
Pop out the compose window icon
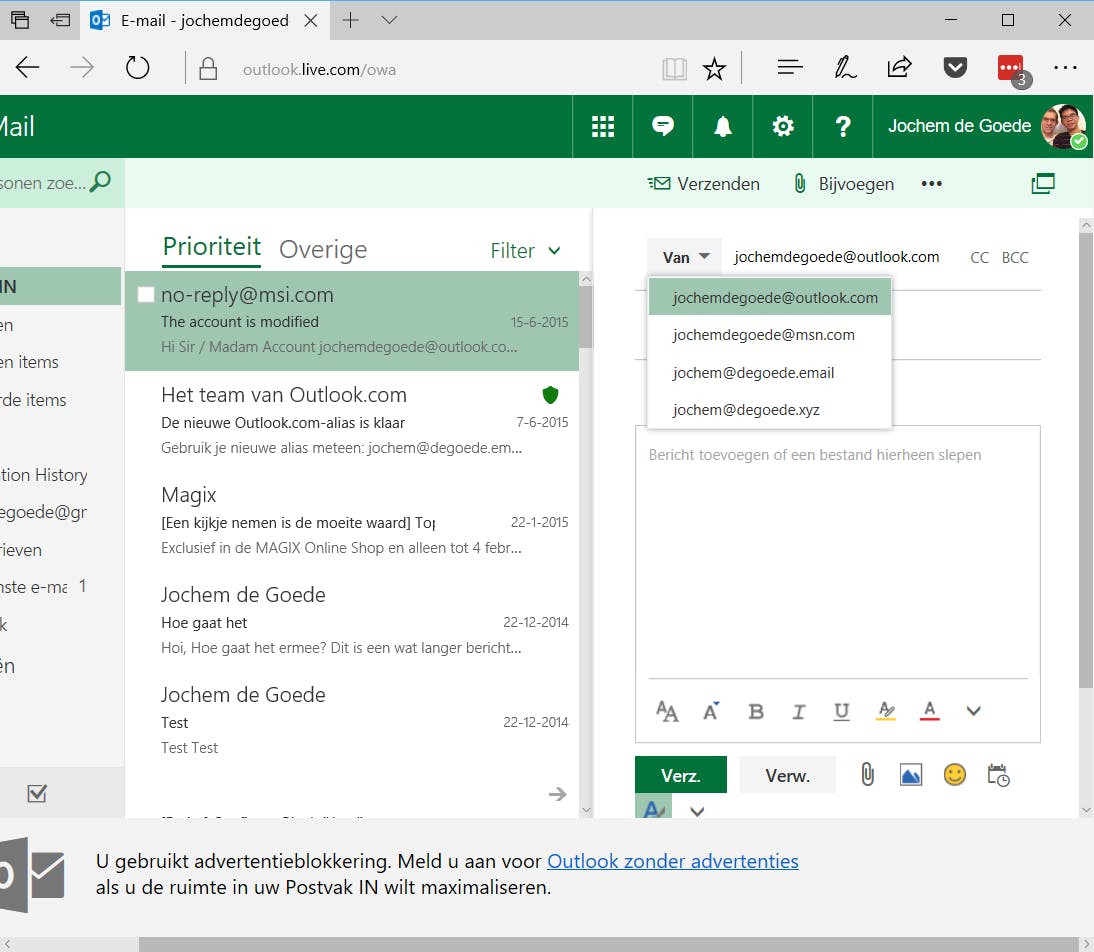point(1043,184)
